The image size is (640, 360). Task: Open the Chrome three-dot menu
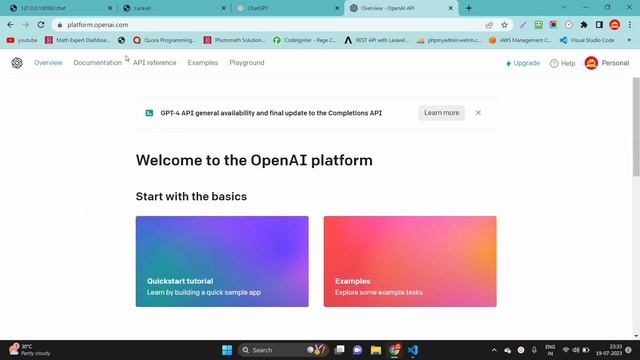629,25
